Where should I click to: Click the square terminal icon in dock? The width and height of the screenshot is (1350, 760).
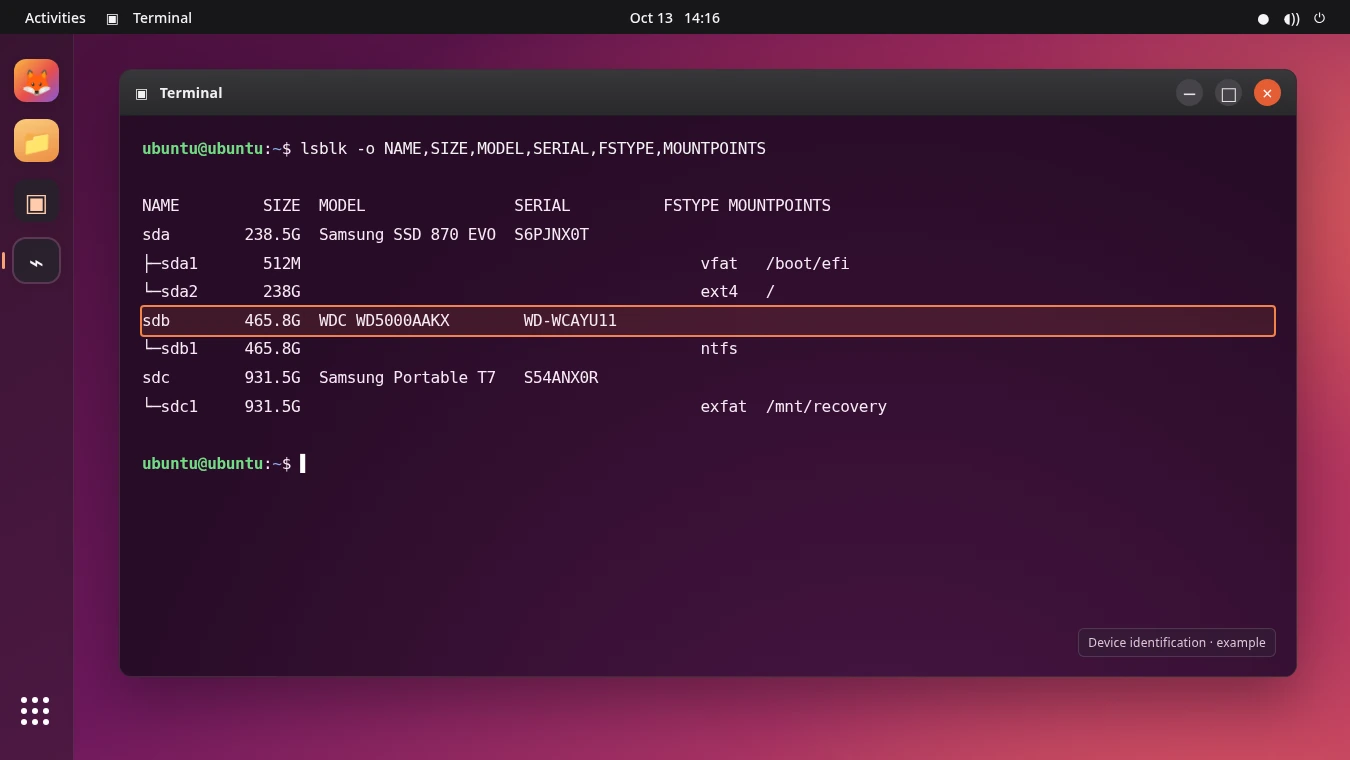tap(36, 203)
